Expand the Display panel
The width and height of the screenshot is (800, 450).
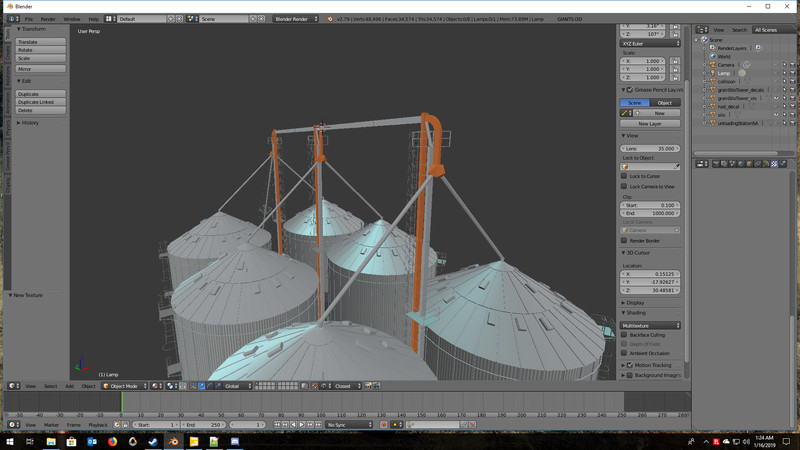[x=634, y=302]
